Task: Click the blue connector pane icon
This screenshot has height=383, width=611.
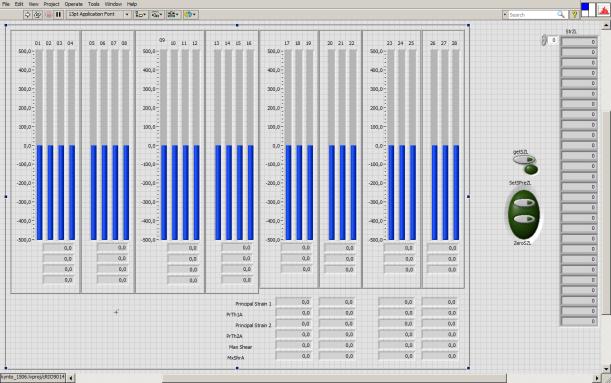Action: pyautogui.click(x=588, y=10)
